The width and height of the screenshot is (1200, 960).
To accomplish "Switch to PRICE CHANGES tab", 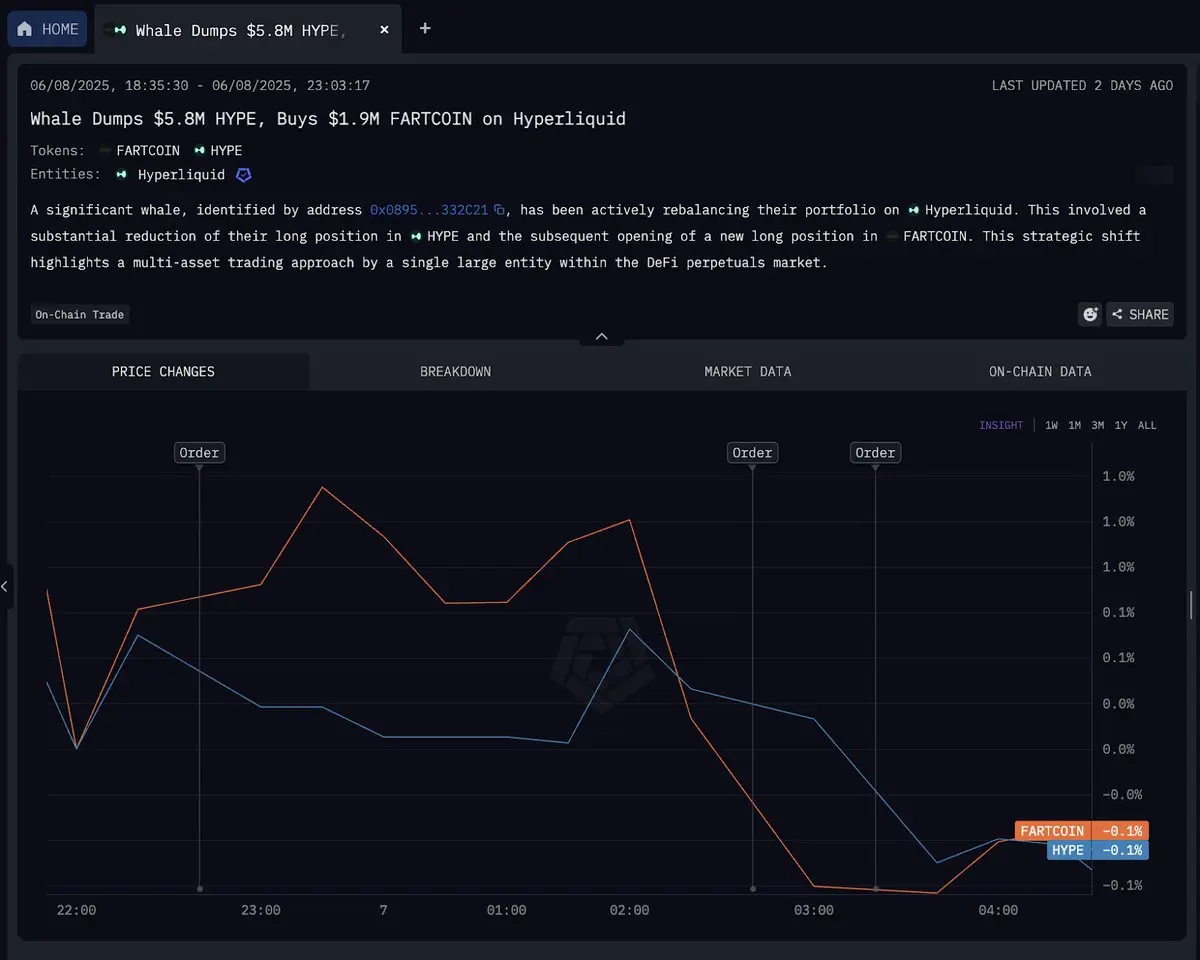I will click(163, 371).
